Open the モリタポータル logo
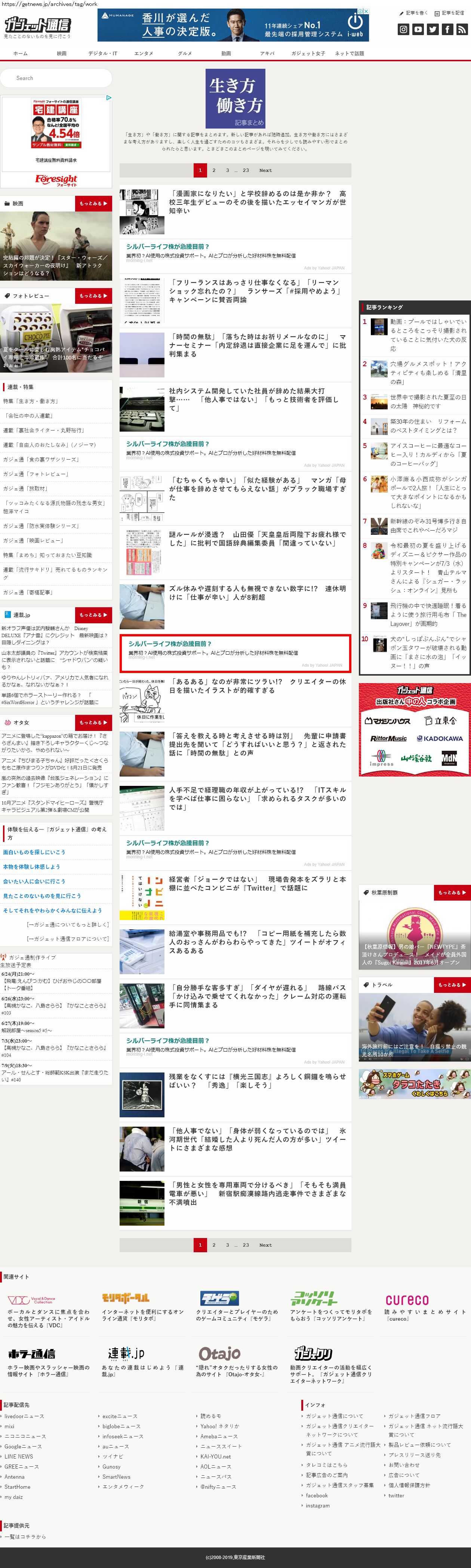This screenshot has height=1568, width=471. 125,1298
